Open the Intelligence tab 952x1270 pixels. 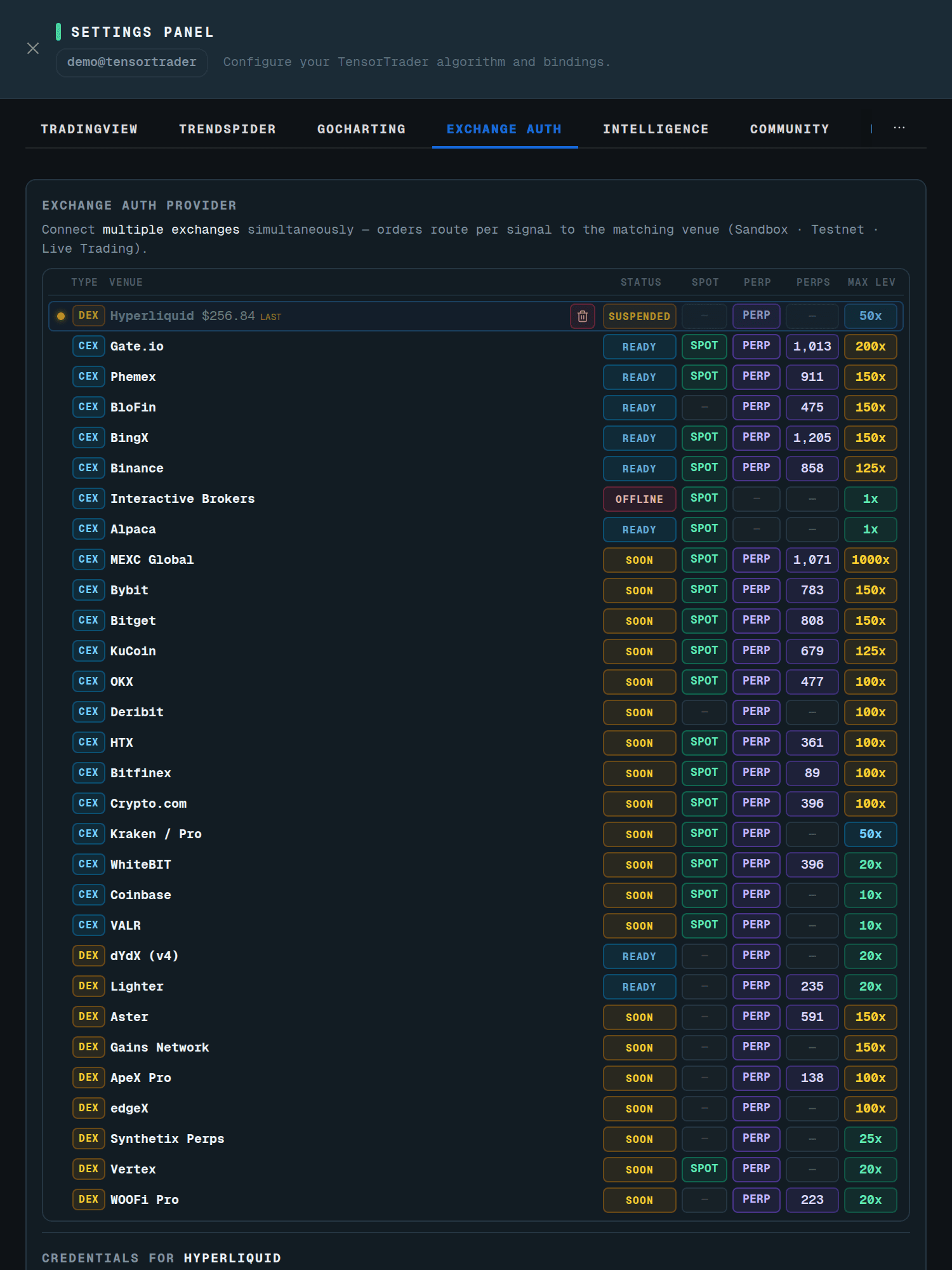(x=656, y=129)
